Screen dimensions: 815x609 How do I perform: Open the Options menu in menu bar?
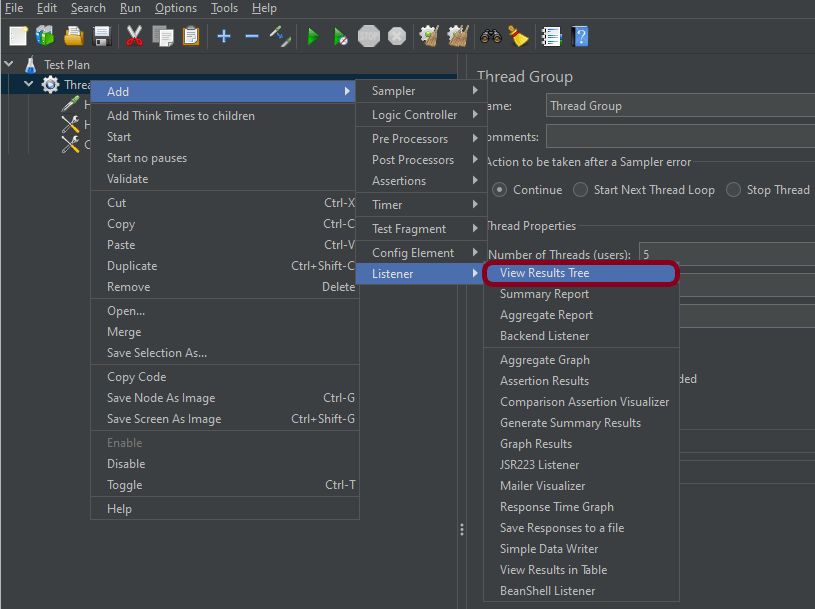click(175, 8)
